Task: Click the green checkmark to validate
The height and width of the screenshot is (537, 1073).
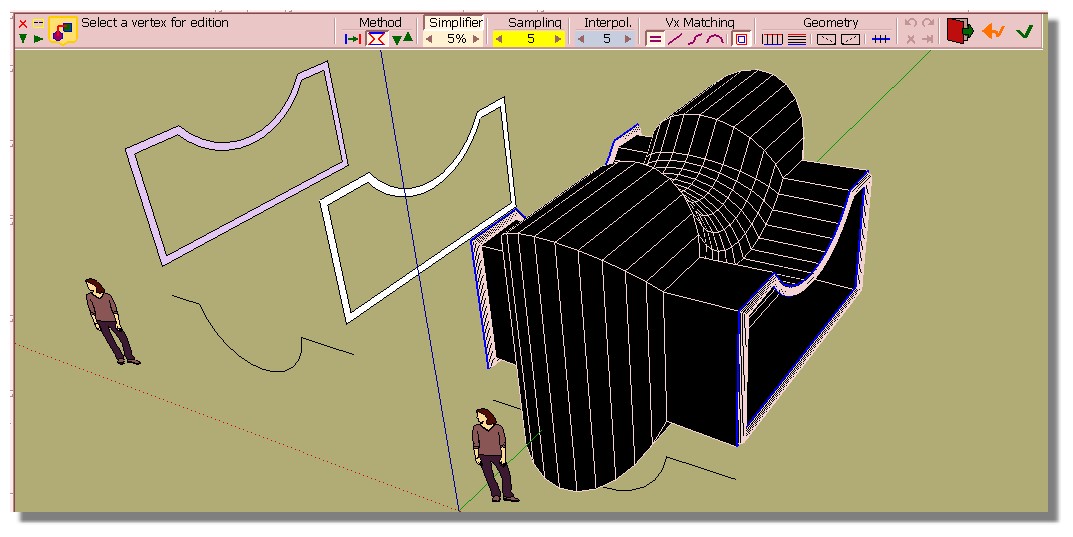Action: click(x=1024, y=31)
